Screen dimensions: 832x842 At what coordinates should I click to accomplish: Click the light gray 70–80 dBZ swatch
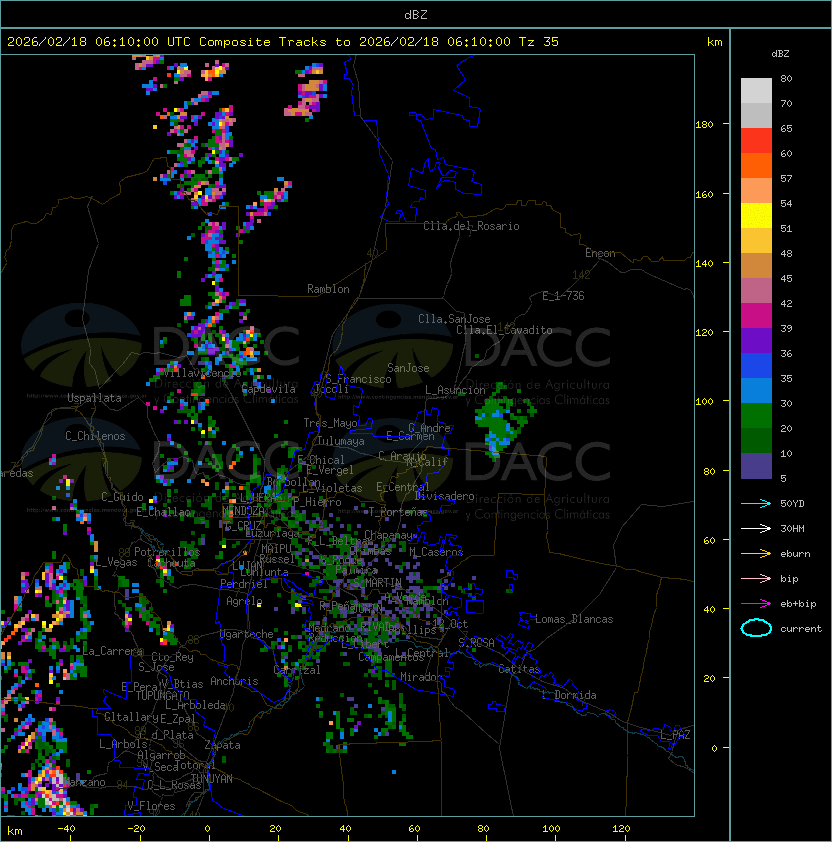coord(756,90)
